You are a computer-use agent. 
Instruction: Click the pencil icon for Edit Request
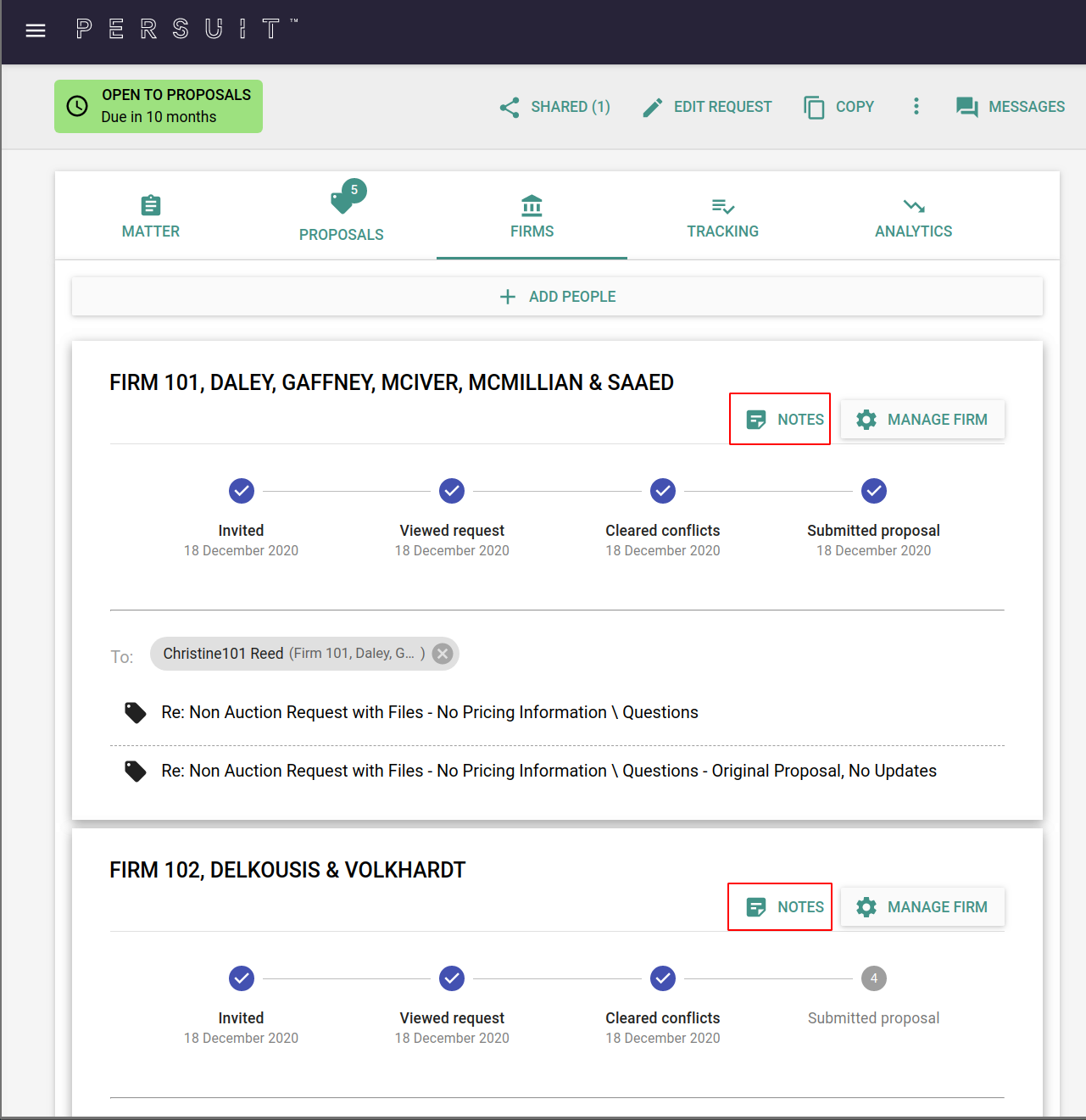coord(653,107)
